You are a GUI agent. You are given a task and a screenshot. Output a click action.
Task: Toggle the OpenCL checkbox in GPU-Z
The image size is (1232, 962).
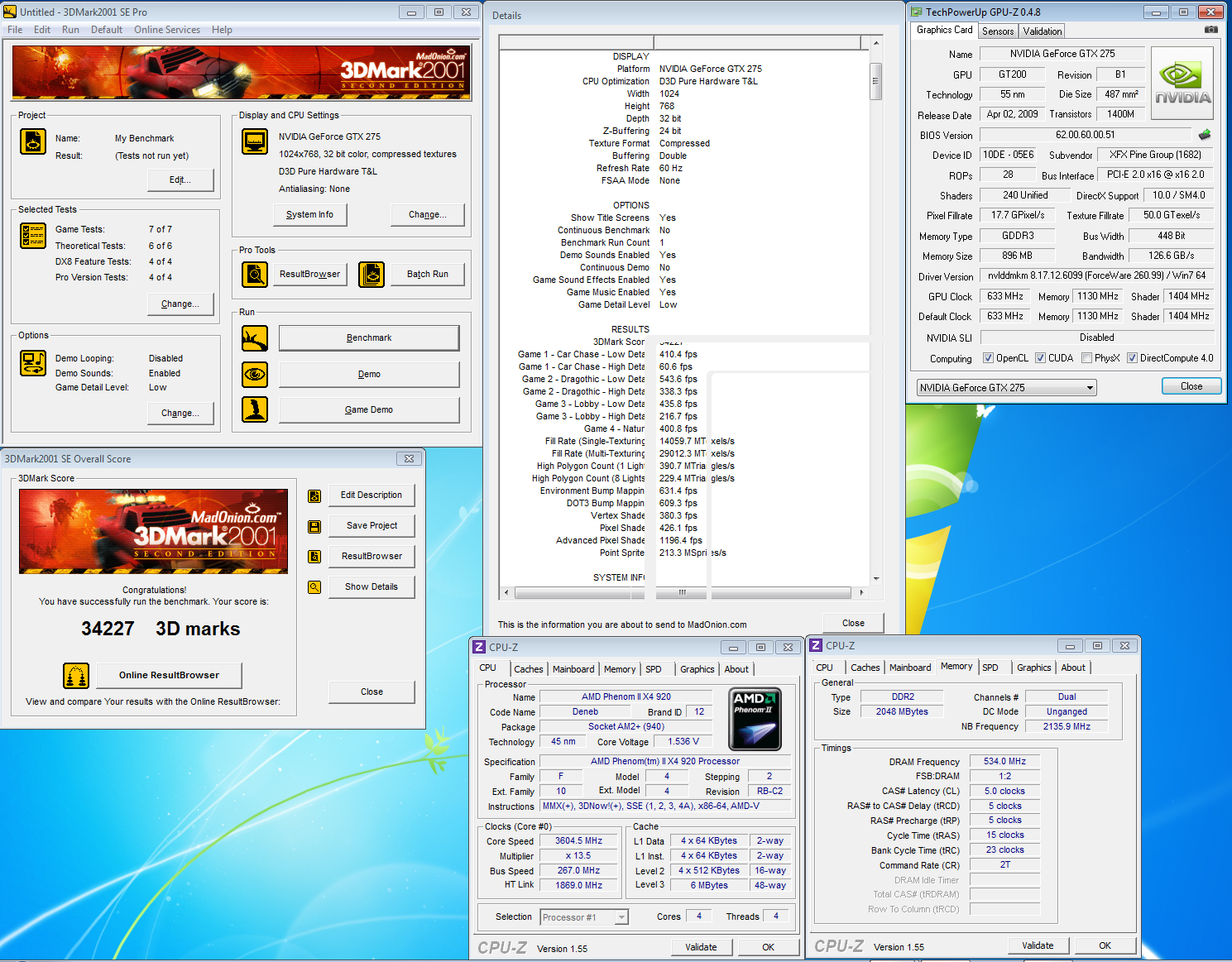click(988, 358)
